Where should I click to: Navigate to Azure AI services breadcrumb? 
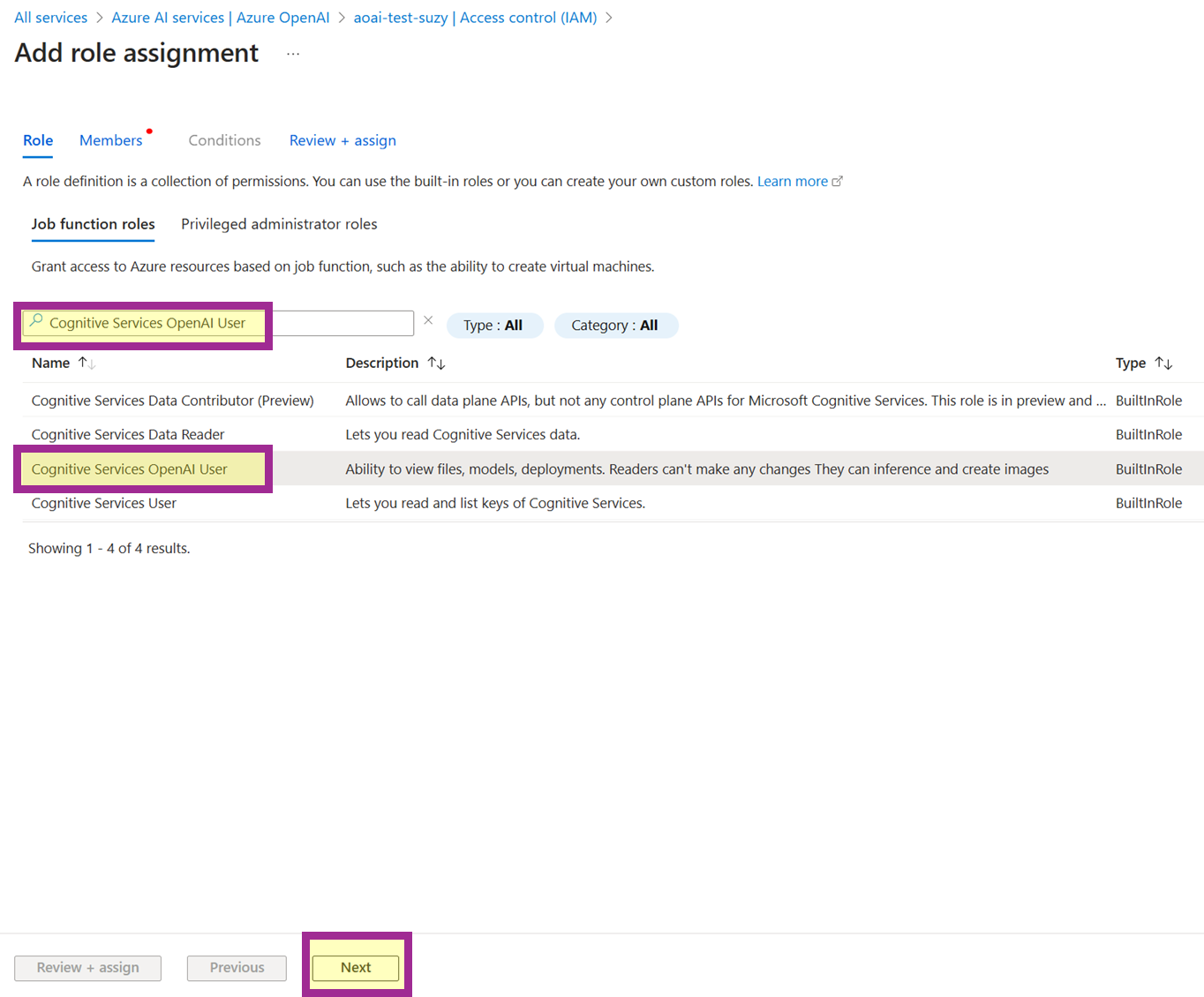(220, 18)
